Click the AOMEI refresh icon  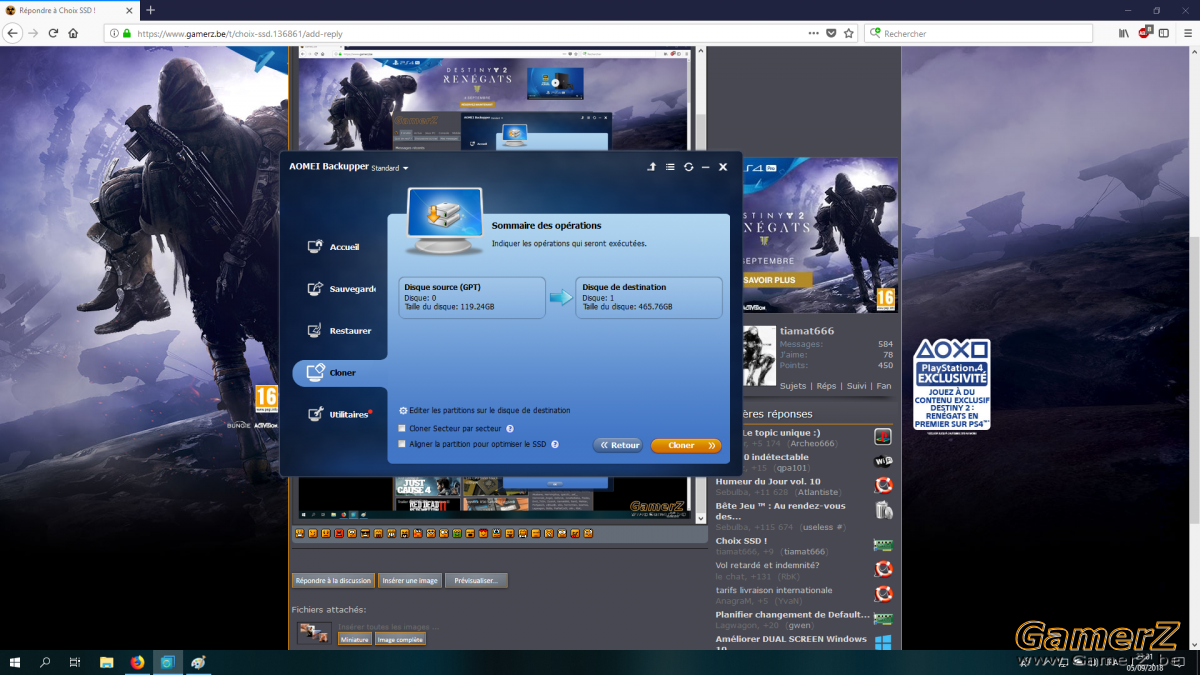click(688, 167)
